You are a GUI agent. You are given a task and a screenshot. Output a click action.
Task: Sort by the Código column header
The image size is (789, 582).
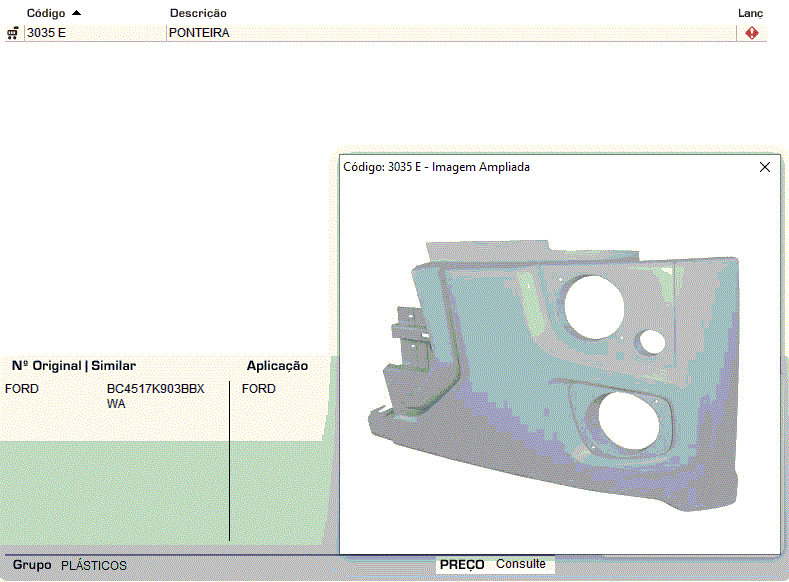(x=45, y=13)
